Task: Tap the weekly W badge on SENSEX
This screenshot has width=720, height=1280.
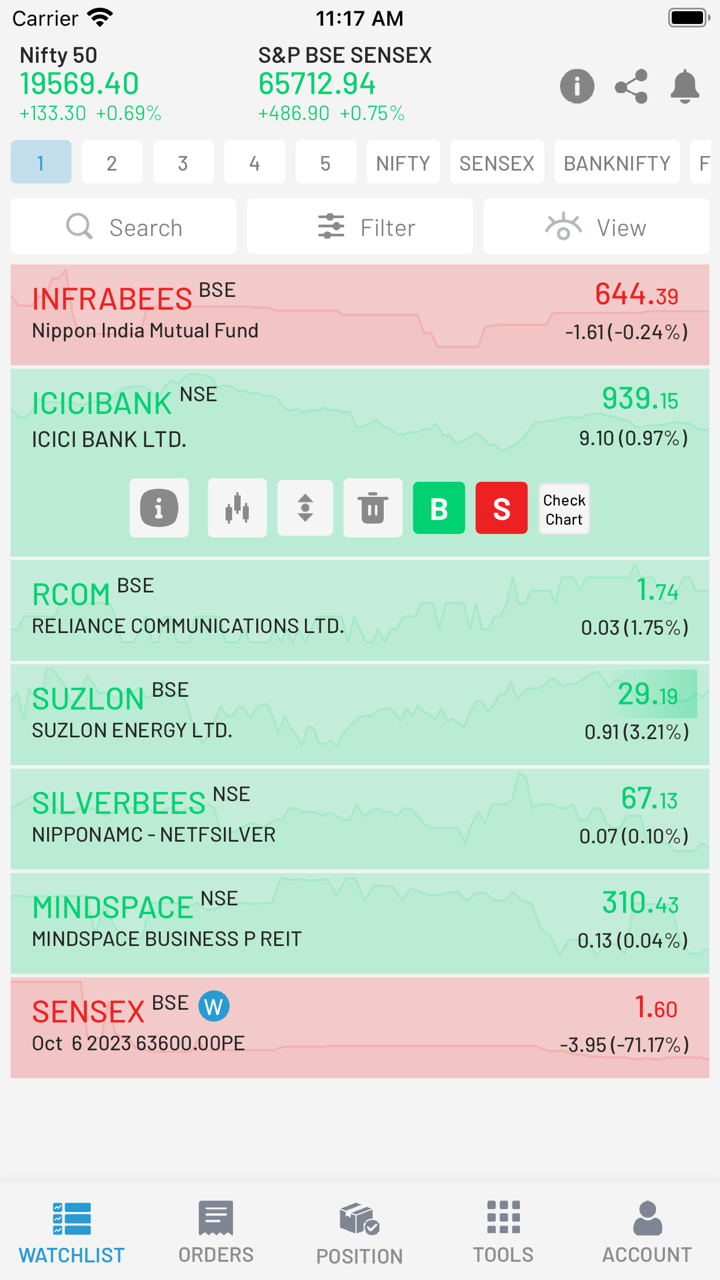Action: (213, 1005)
